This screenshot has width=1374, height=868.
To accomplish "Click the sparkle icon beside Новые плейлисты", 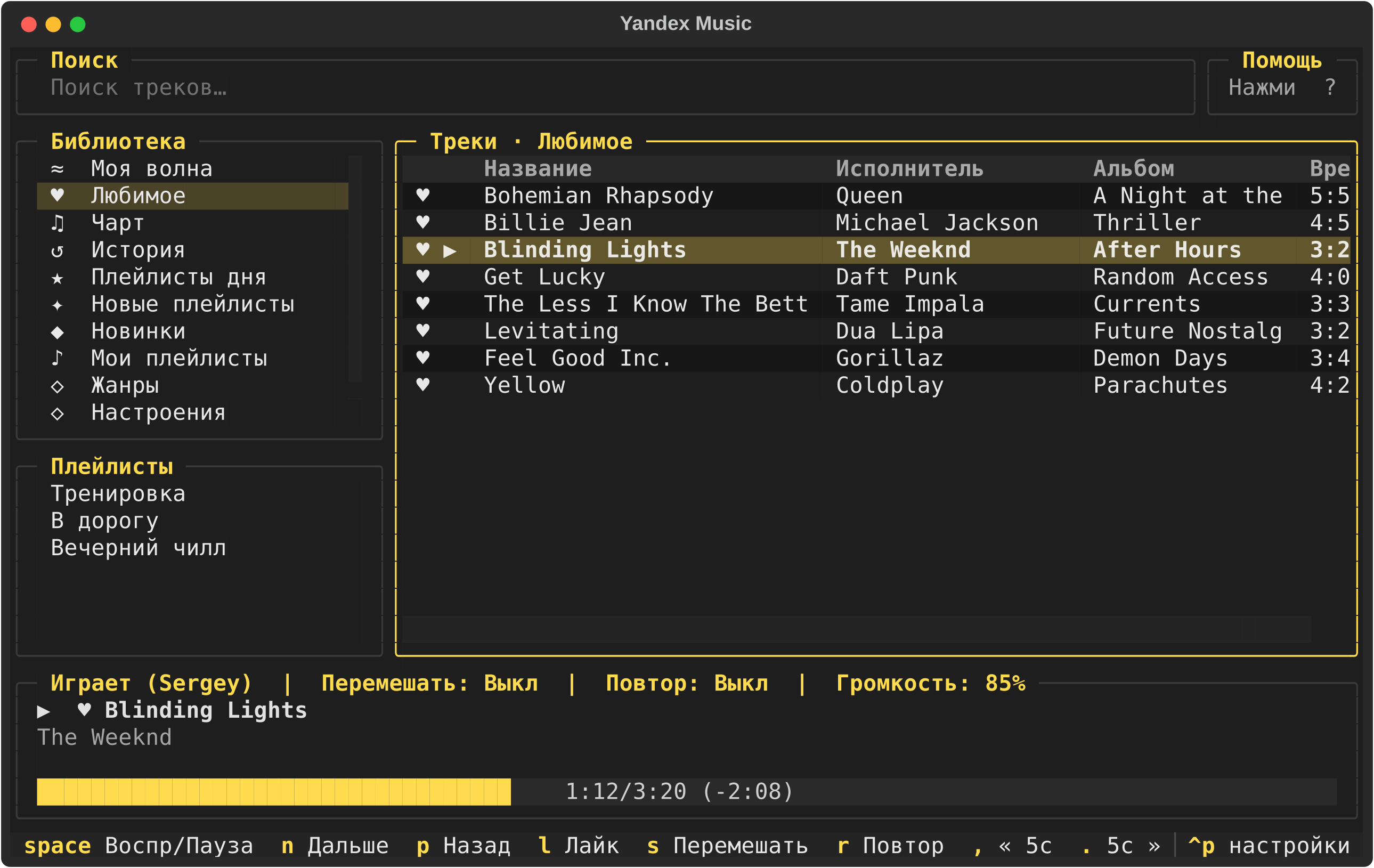I will [57, 304].
